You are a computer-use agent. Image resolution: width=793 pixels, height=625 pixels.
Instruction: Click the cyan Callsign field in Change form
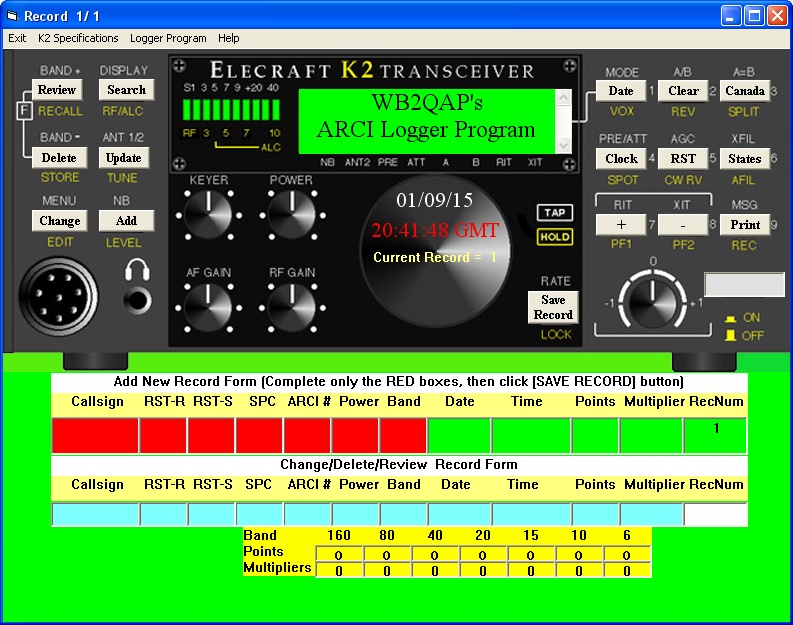point(95,514)
